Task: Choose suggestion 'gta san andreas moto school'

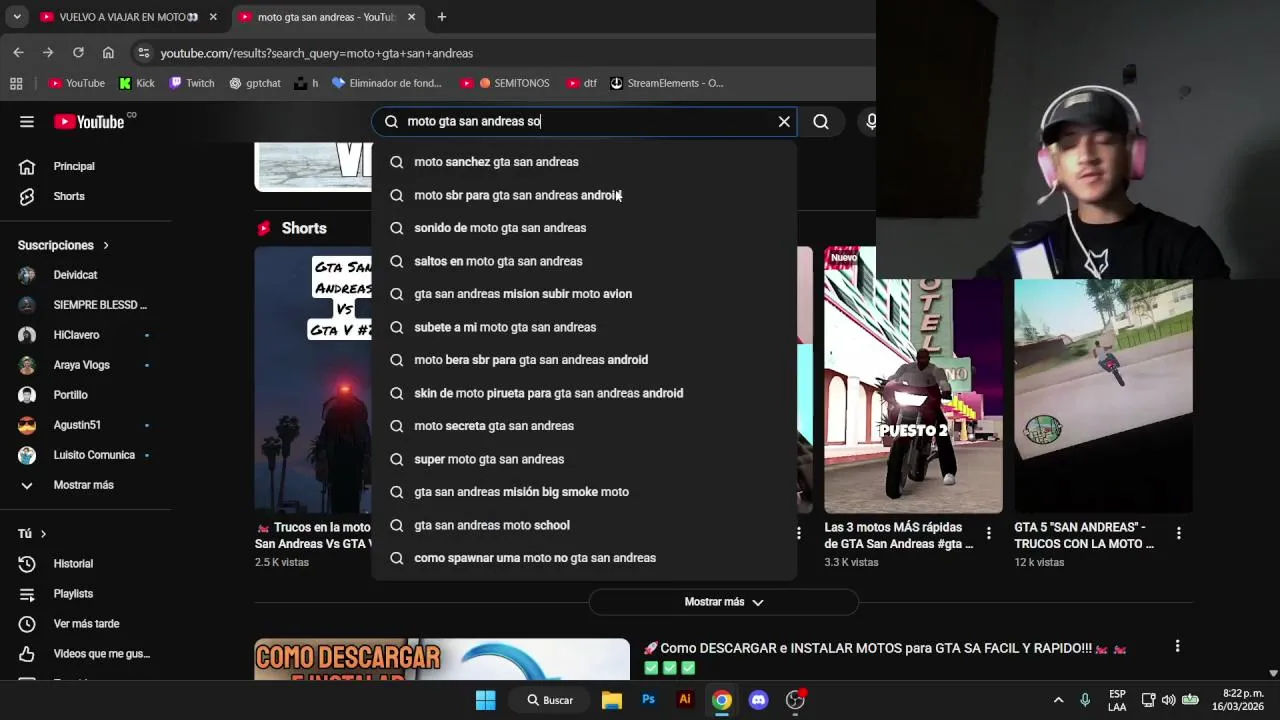Action: (x=584, y=525)
